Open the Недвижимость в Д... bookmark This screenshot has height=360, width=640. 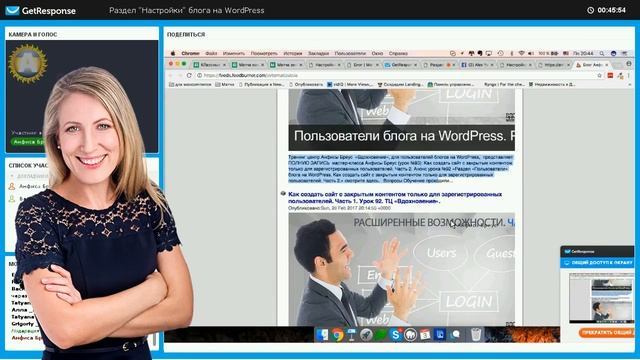[x=552, y=84]
